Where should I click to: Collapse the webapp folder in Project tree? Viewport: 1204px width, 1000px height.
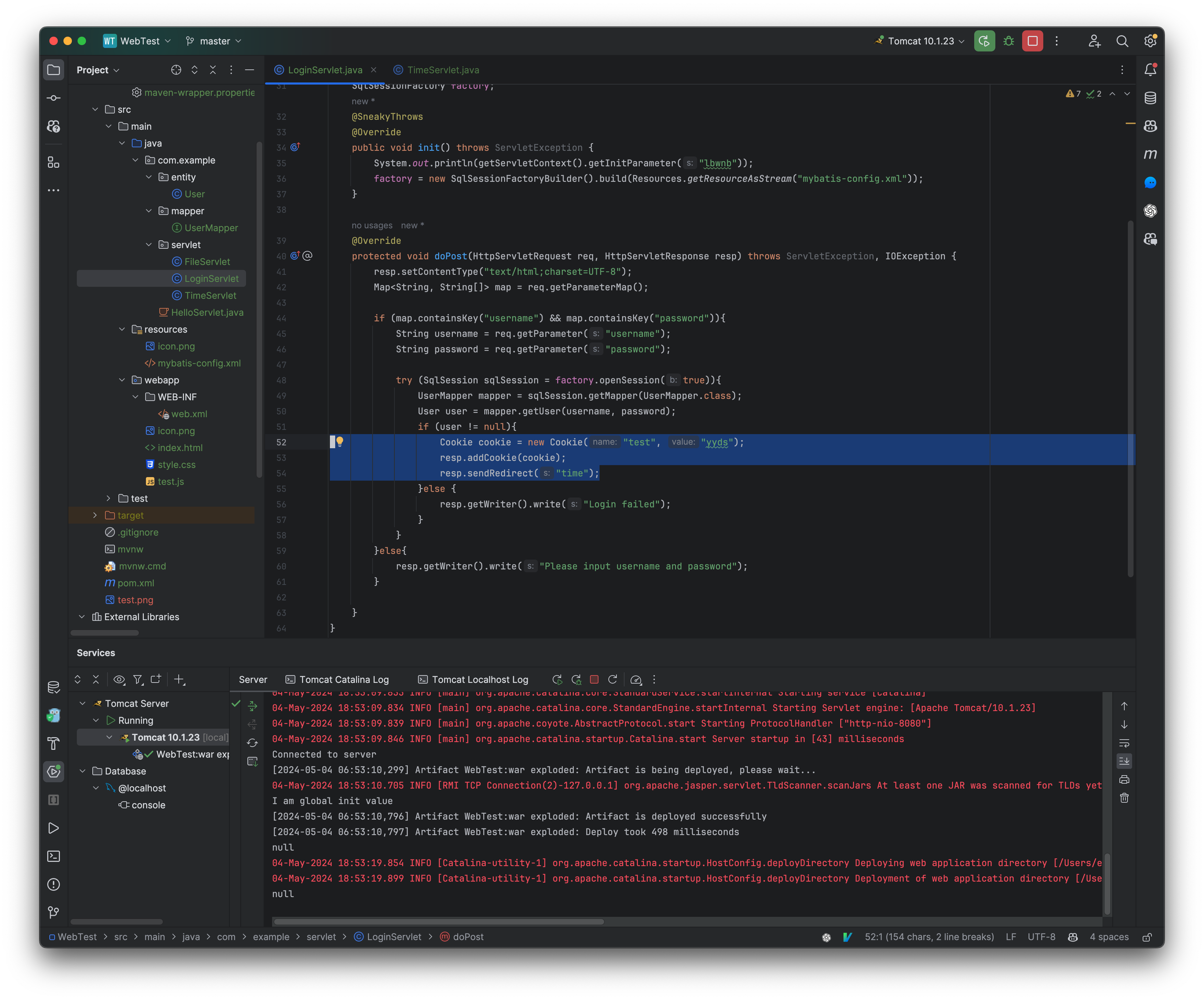coord(122,380)
